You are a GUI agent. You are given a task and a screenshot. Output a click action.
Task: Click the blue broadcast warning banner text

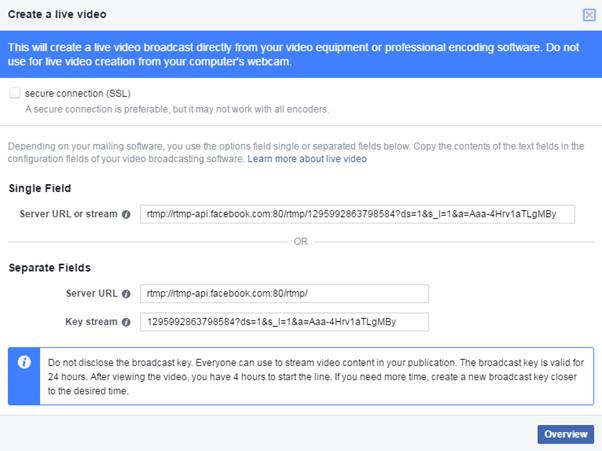click(293, 55)
